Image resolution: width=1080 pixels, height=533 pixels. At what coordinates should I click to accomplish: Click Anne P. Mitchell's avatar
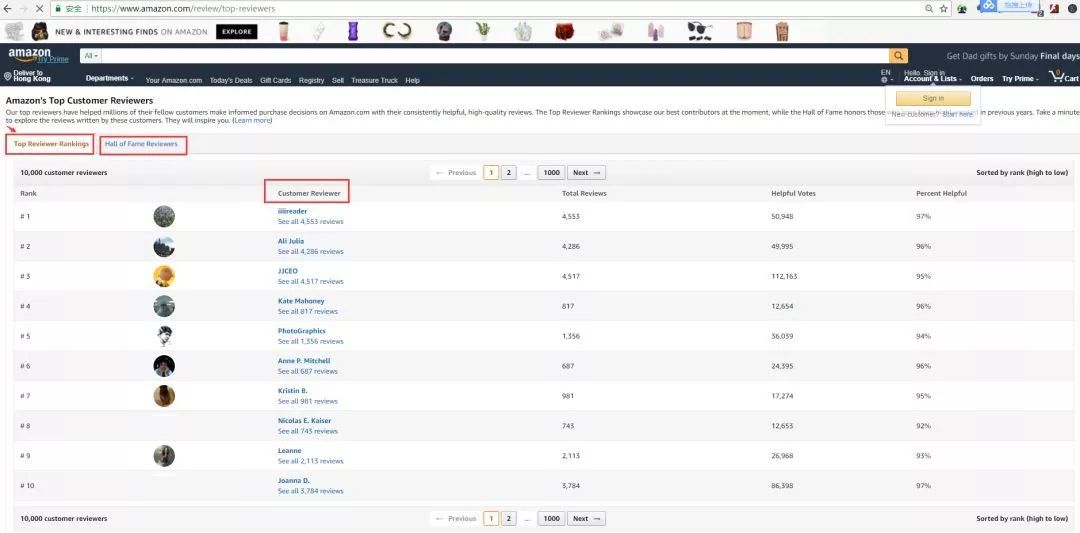coord(164,366)
